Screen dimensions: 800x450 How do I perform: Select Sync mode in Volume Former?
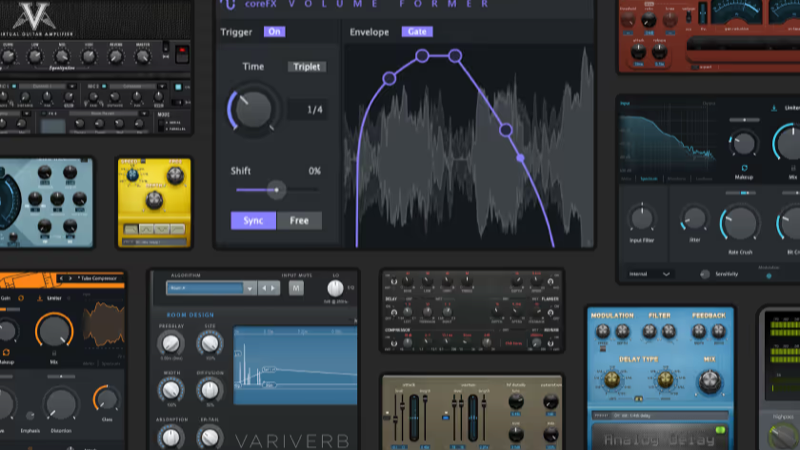(x=253, y=220)
